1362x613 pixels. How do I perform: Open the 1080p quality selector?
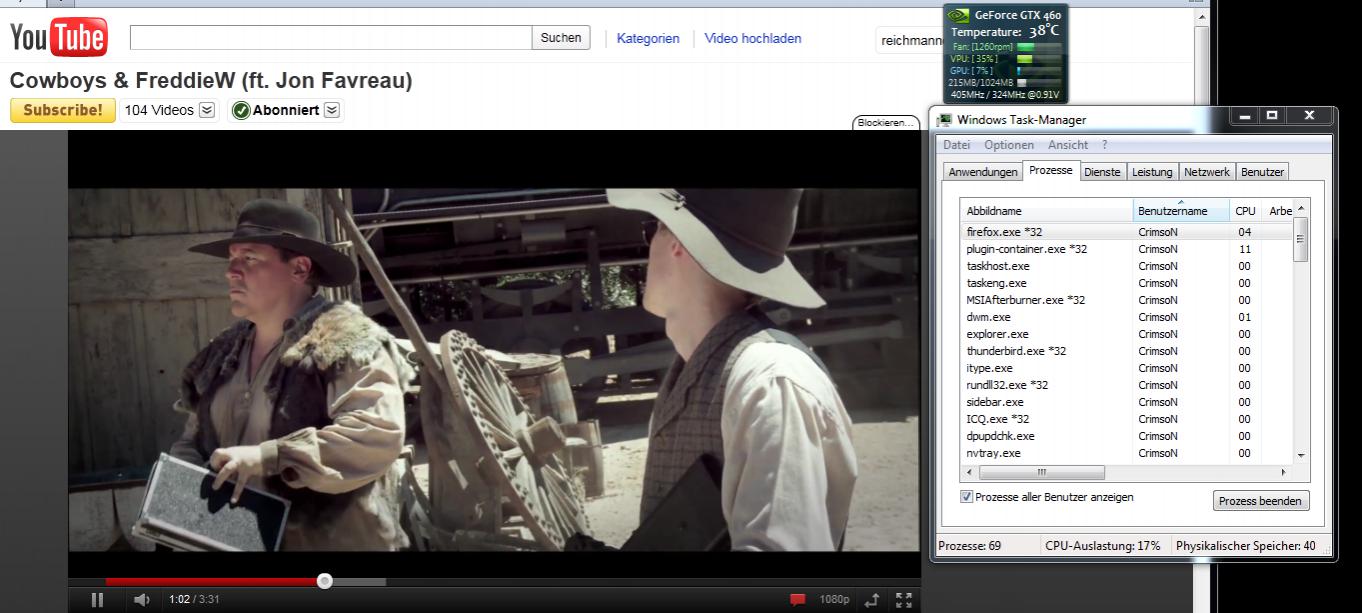[834, 600]
